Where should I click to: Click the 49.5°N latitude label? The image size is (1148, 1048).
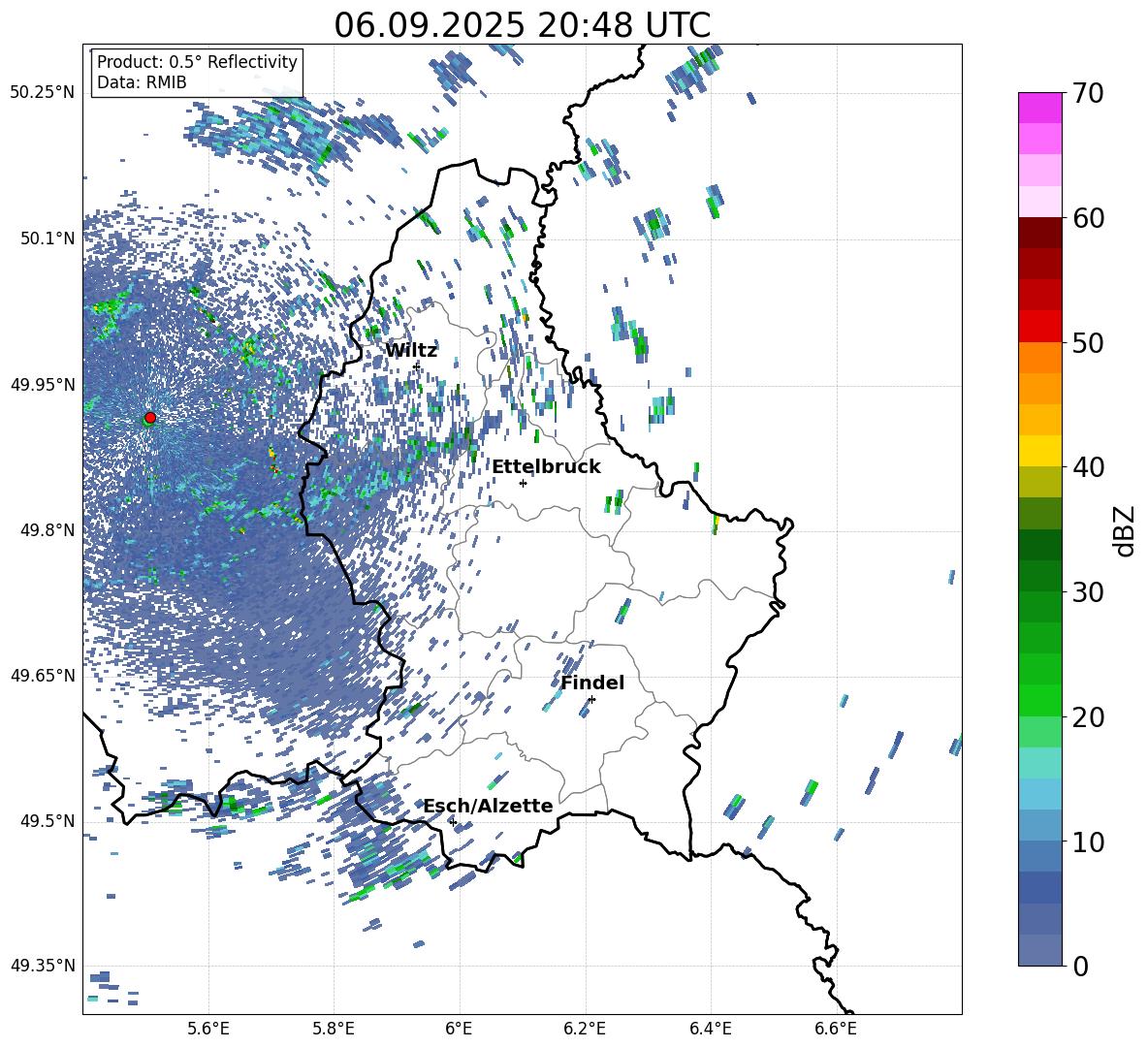[x=47, y=820]
